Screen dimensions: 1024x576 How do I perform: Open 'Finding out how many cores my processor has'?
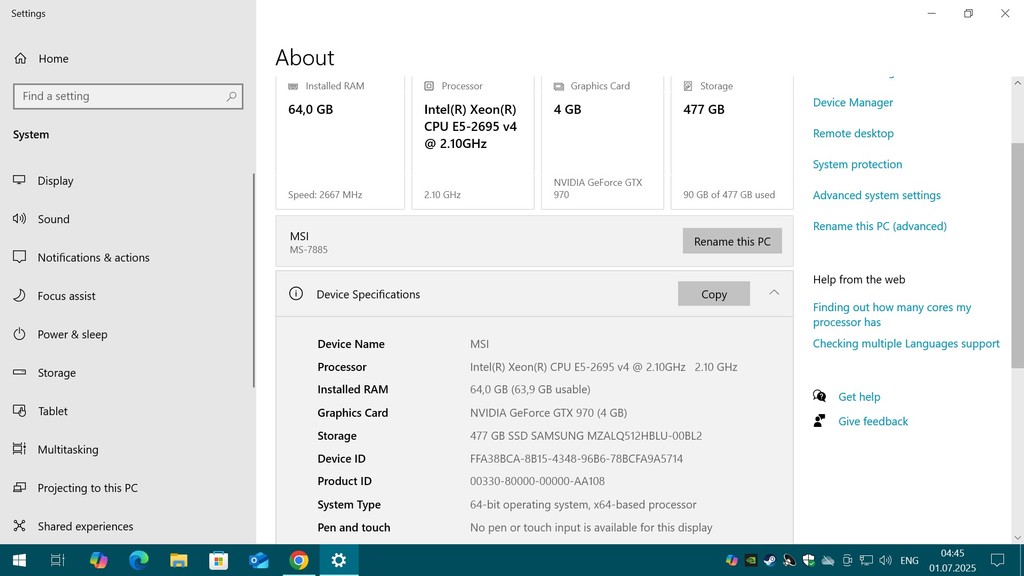892,315
